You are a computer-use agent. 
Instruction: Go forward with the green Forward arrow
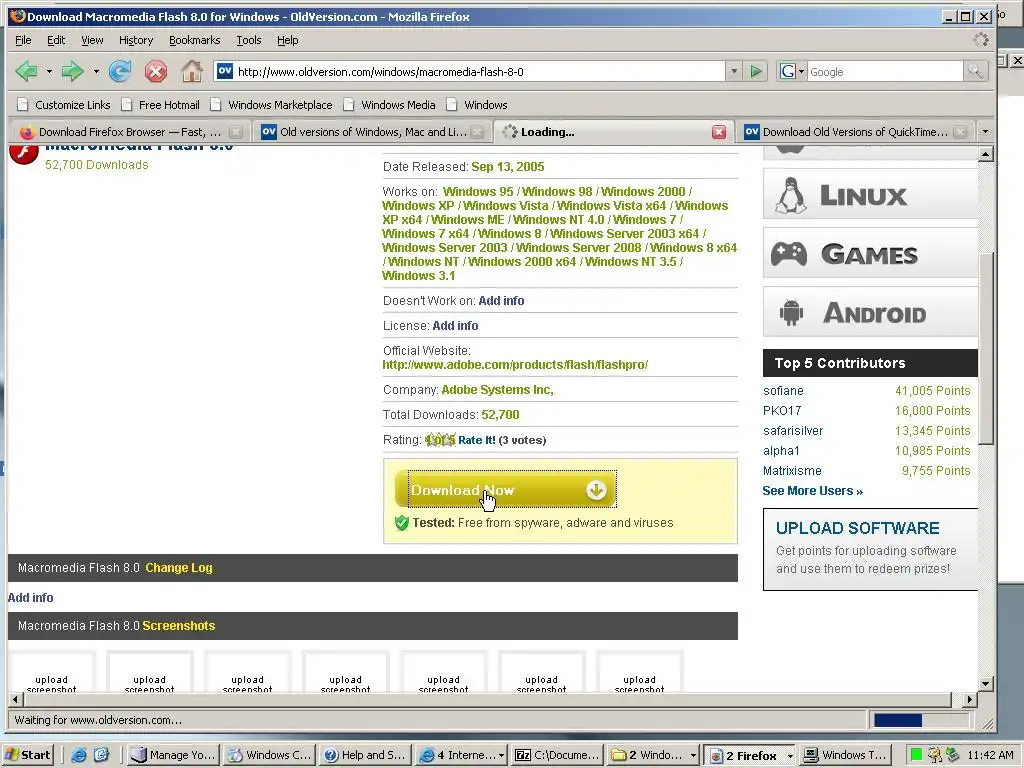(x=72, y=71)
